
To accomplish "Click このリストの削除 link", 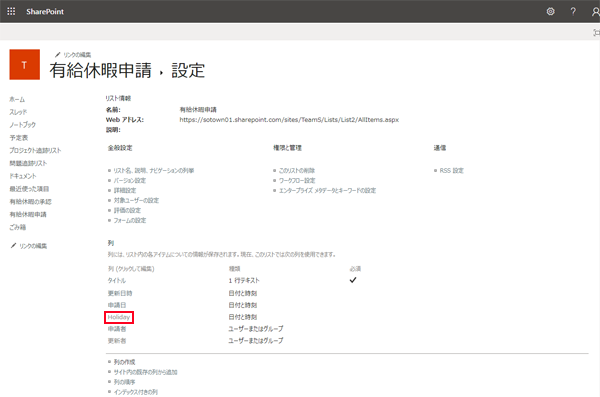I will tap(297, 170).
